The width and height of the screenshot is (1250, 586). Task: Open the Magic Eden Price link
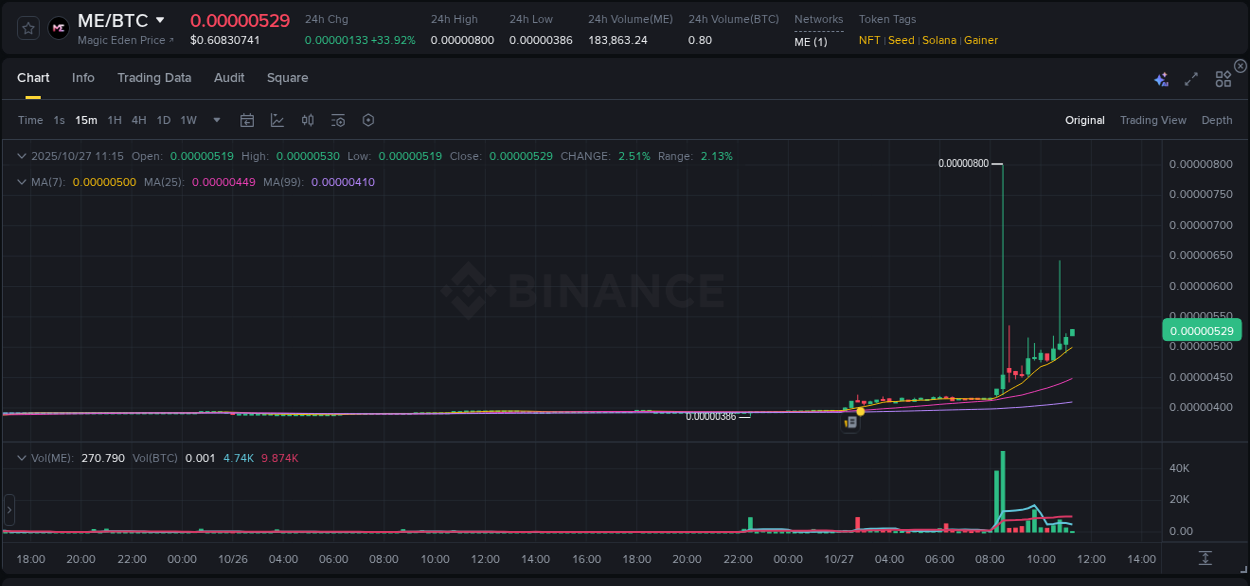124,40
